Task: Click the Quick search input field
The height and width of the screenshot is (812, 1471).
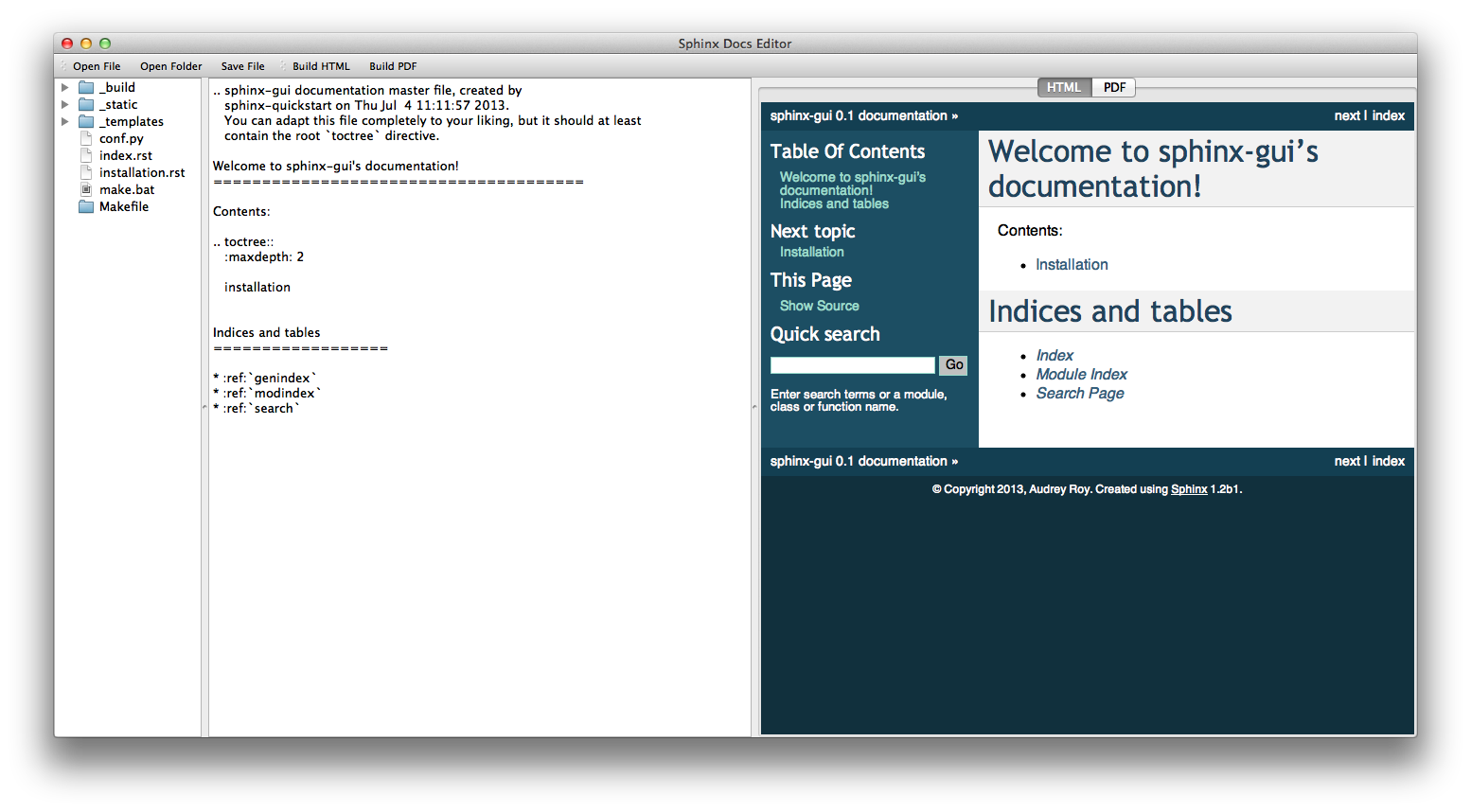Action: pyautogui.click(x=852, y=365)
